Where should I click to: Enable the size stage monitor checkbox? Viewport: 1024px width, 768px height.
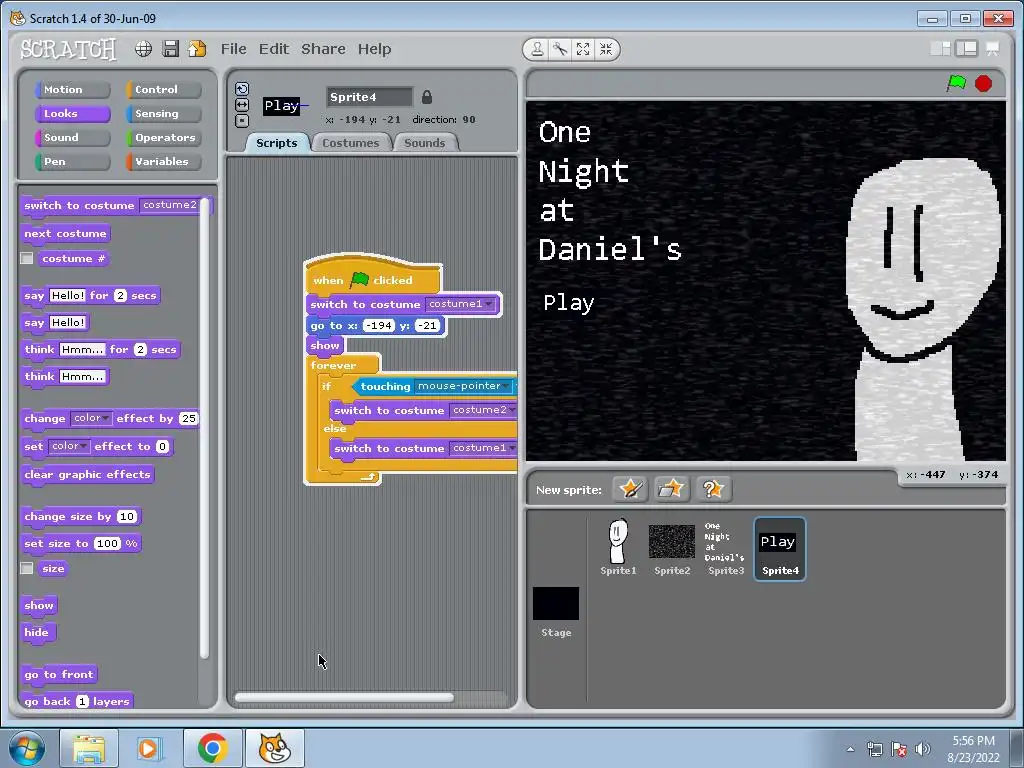point(27,568)
